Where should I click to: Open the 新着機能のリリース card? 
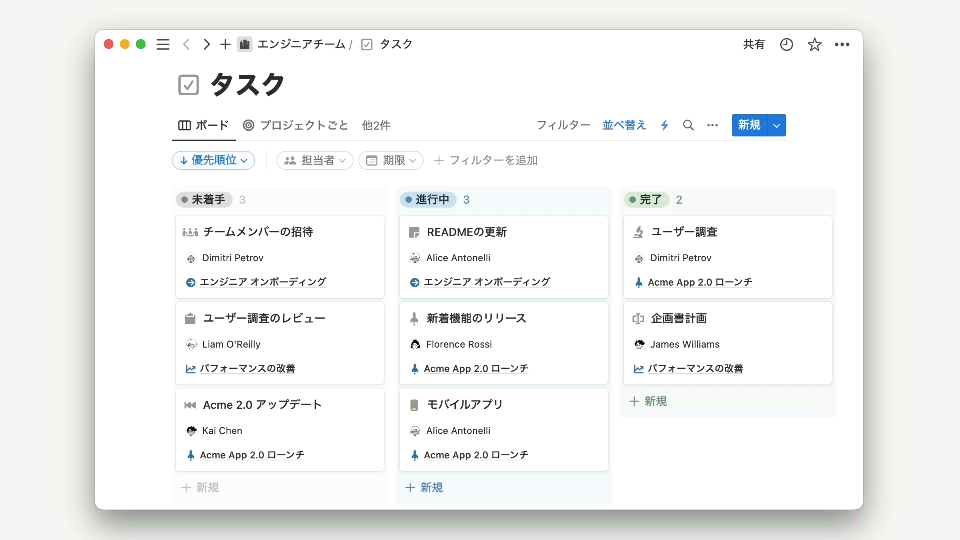504,343
